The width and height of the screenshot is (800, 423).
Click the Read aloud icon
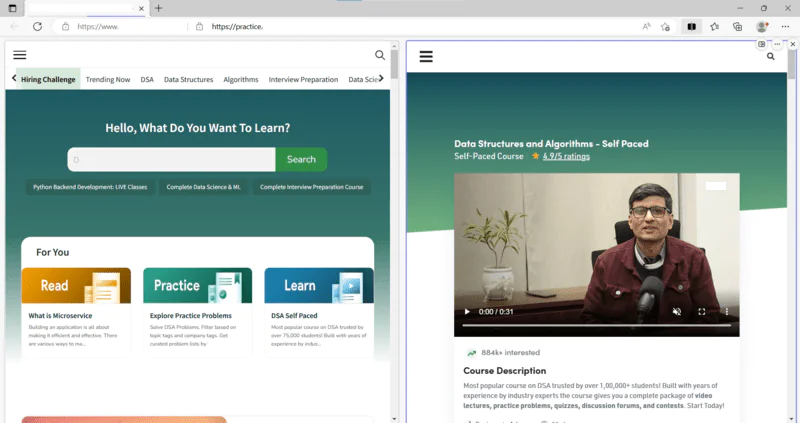(646, 27)
